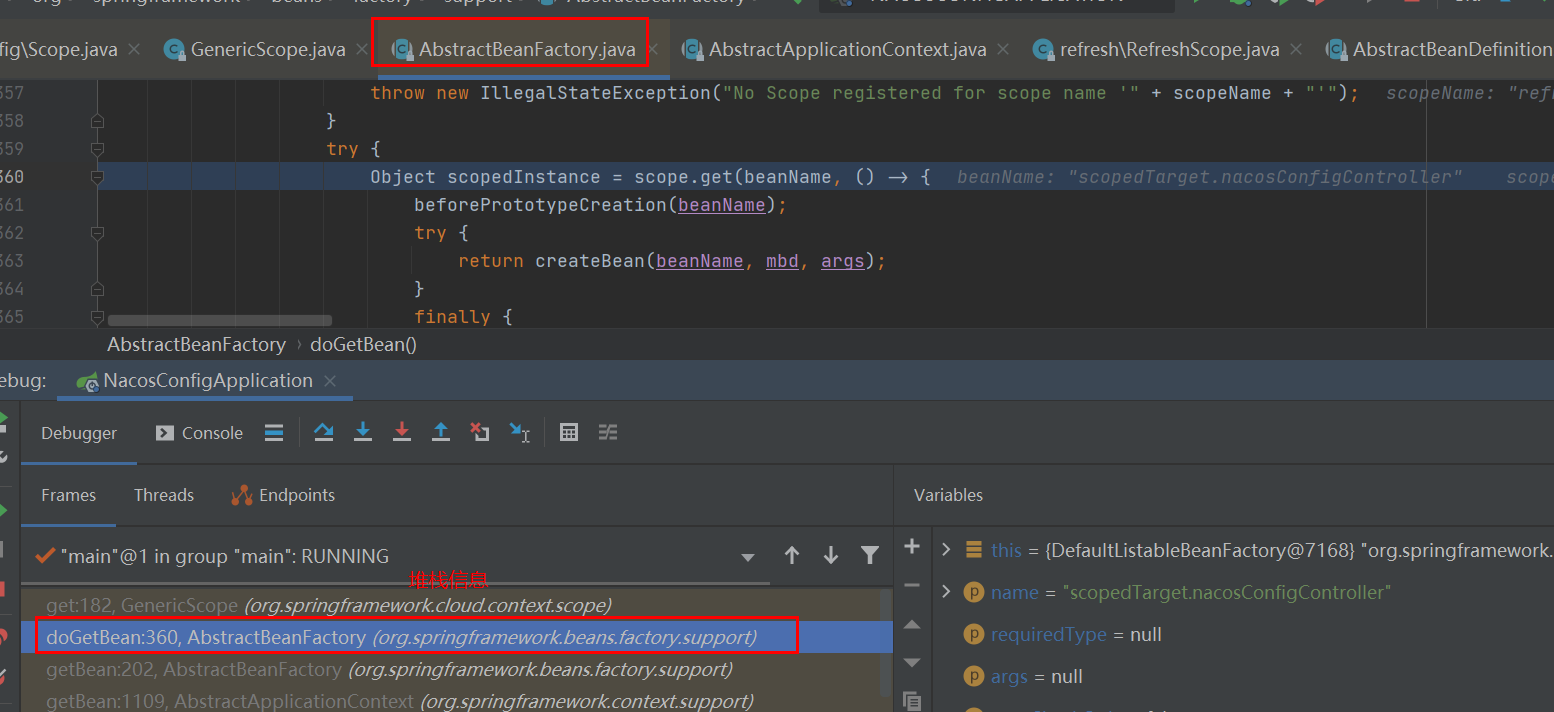Viewport: 1554px width, 712px height.
Task: Open the thread selector dropdown arrow
Action: click(748, 557)
